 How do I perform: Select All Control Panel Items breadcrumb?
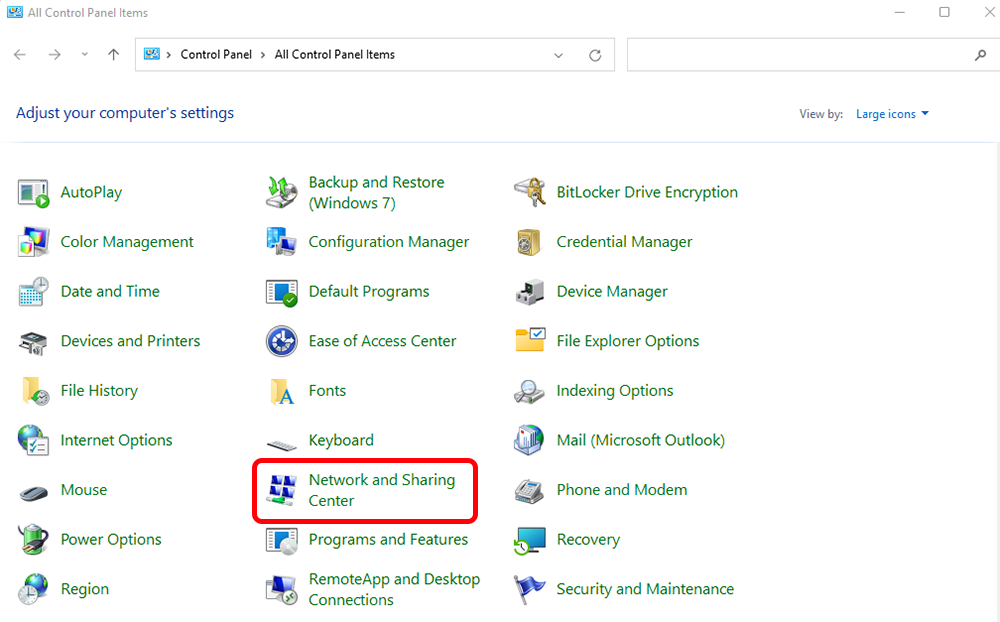point(334,55)
